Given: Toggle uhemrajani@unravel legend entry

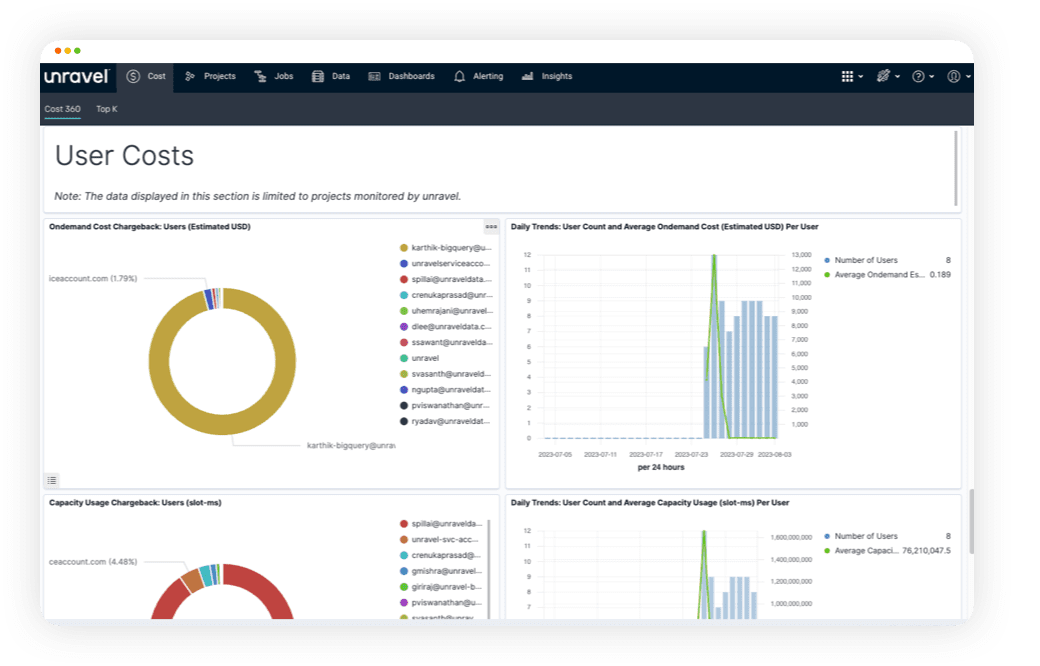Looking at the screenshot, I should pos(446,311).
